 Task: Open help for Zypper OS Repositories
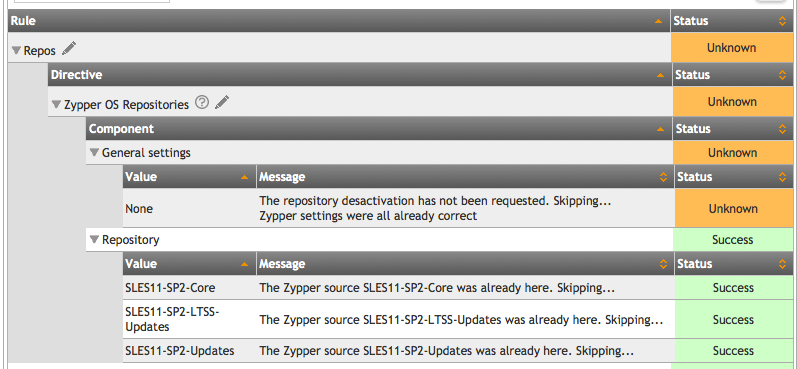pyautogui.click(x=202, y=103)
